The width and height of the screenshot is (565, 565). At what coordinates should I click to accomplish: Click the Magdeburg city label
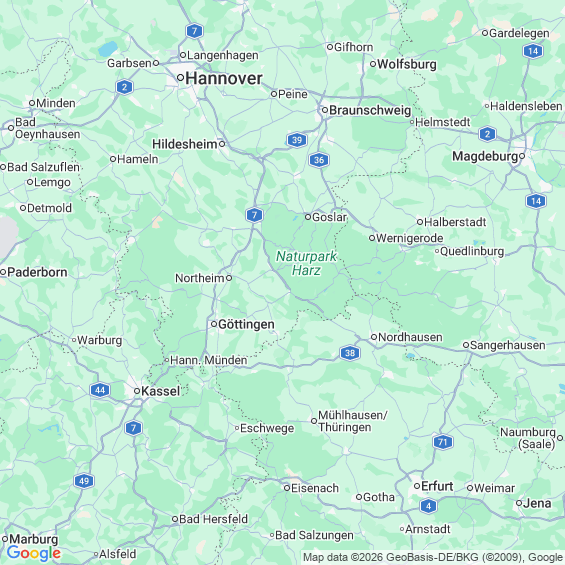click(x=485, y=156)
